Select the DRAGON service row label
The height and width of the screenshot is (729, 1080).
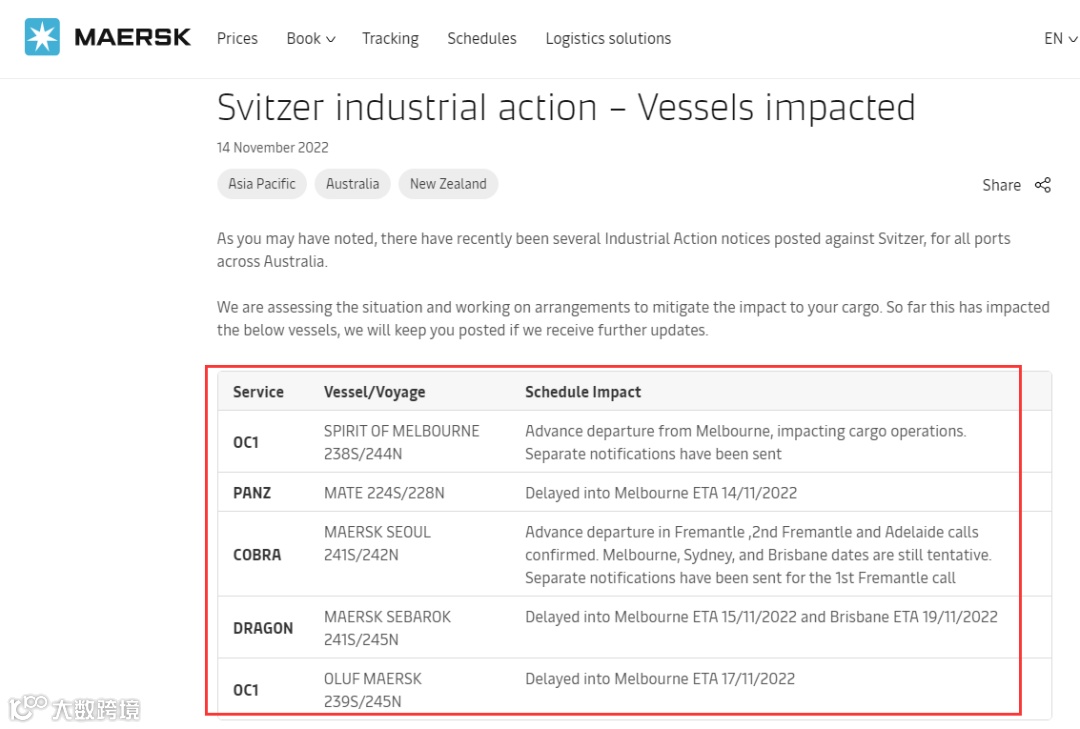pos(263,628)
